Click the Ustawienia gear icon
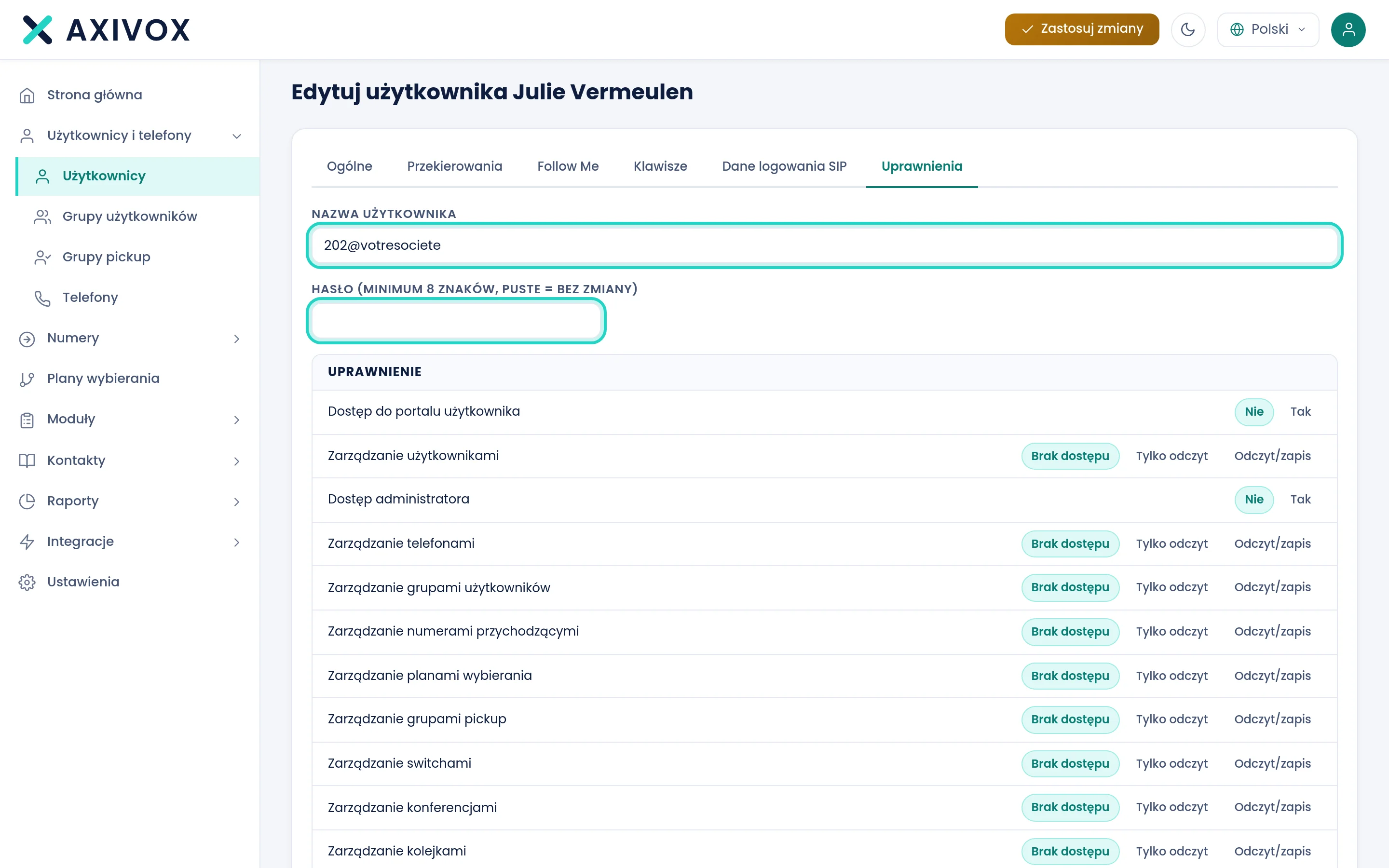The width and height of the screenshot is (1389, 868). tap(27, 582)
